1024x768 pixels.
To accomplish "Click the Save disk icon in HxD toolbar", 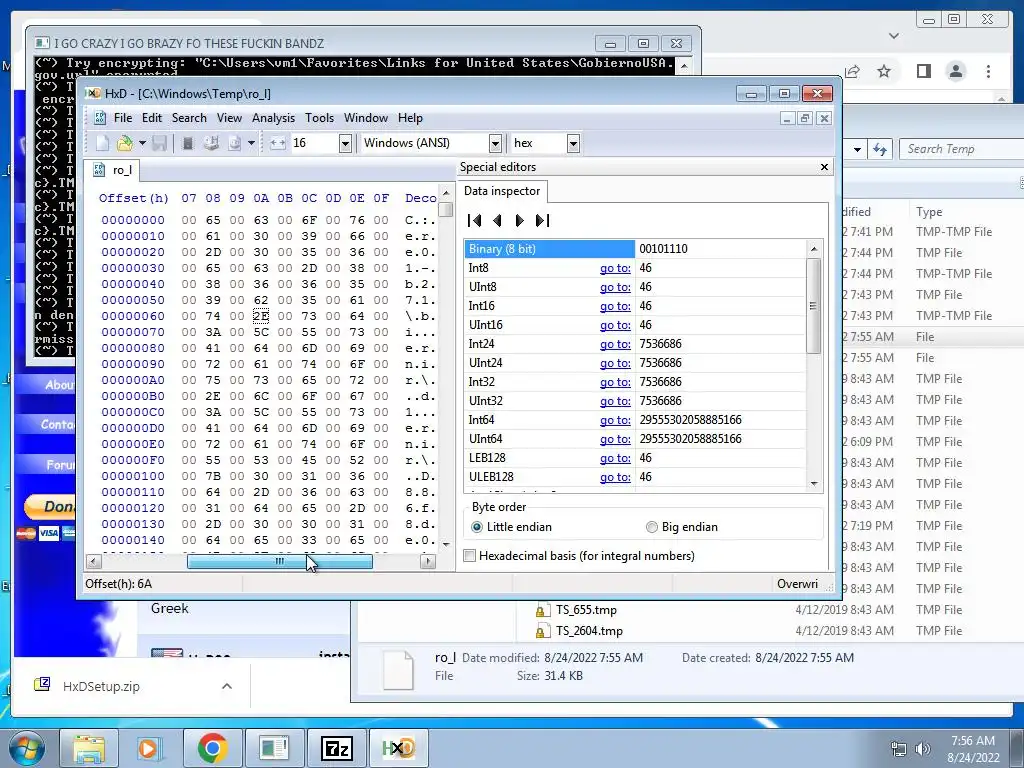I will pos(159,143).
